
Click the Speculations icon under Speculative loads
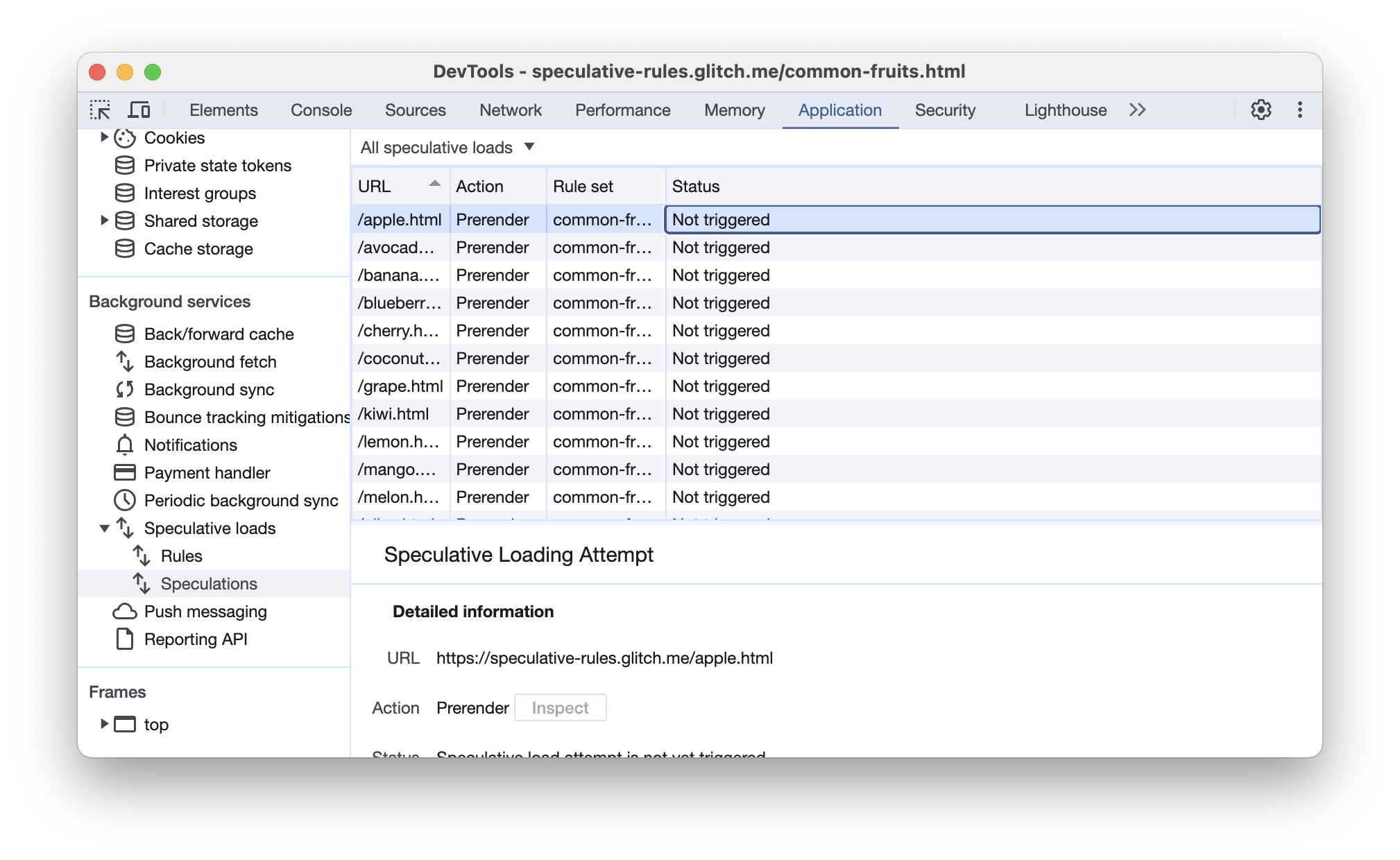pyautogui.click(x=146, y=582)
